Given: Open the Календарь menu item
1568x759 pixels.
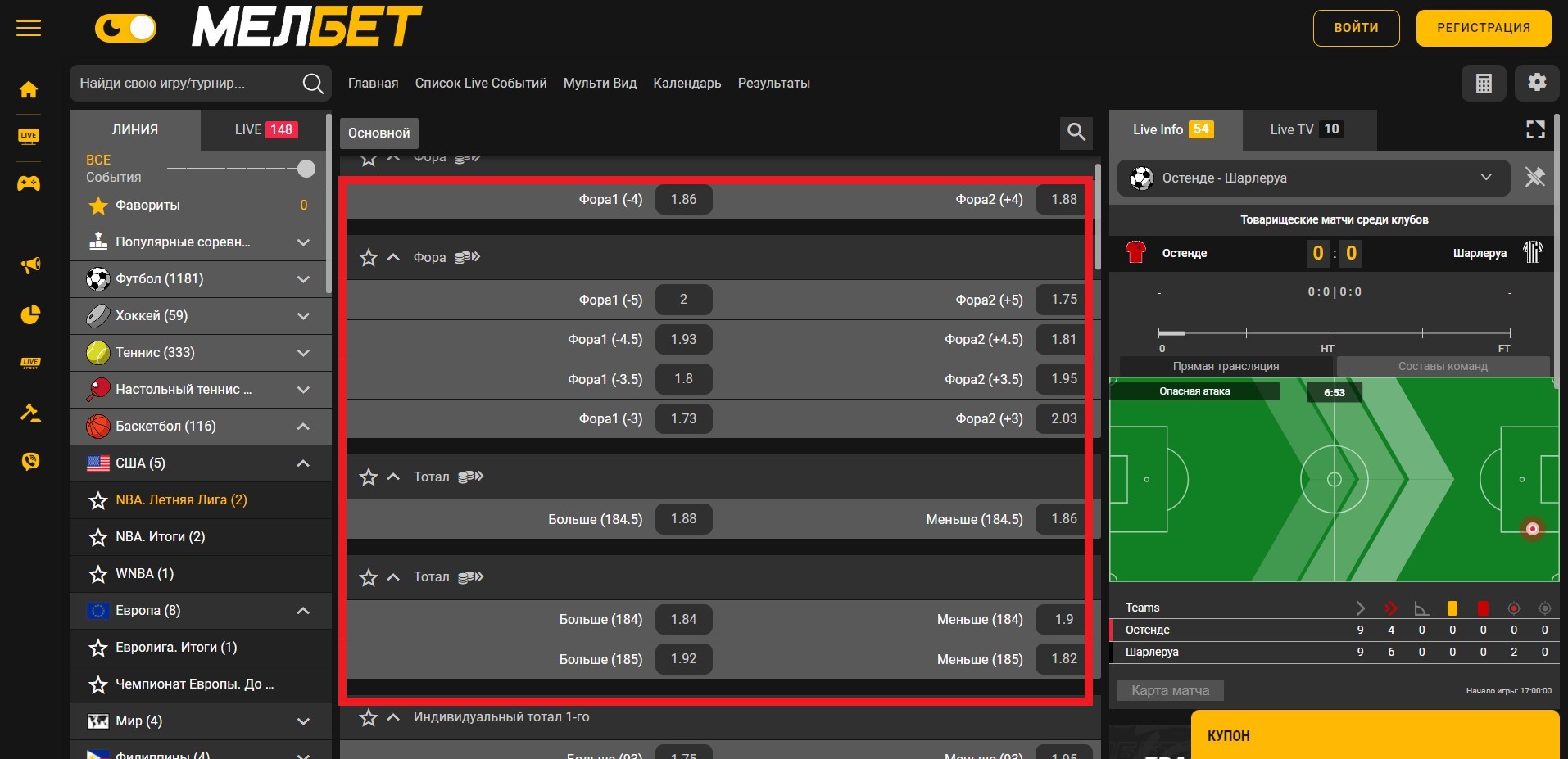Looking at the screenshot, I should coord(687,83).
